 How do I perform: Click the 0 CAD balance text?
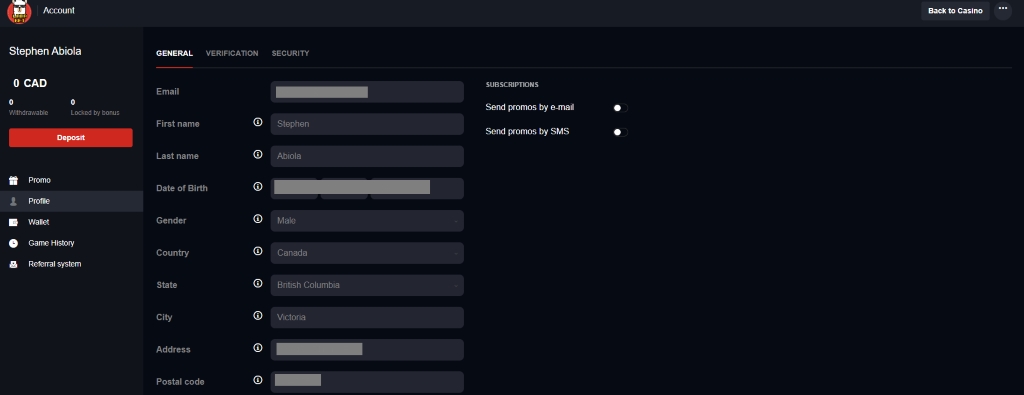click(x=30, y=84)
